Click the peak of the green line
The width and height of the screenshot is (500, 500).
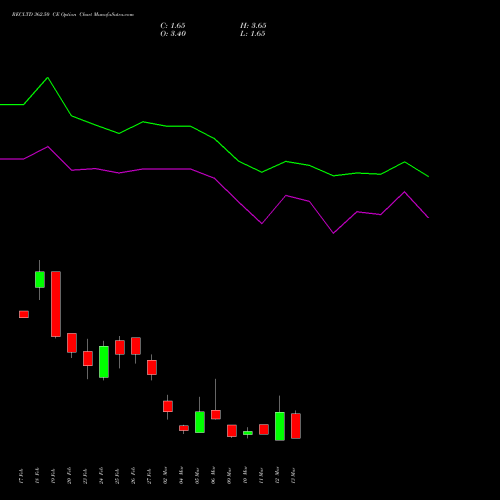pyautogui.click(x=48, y=78)
